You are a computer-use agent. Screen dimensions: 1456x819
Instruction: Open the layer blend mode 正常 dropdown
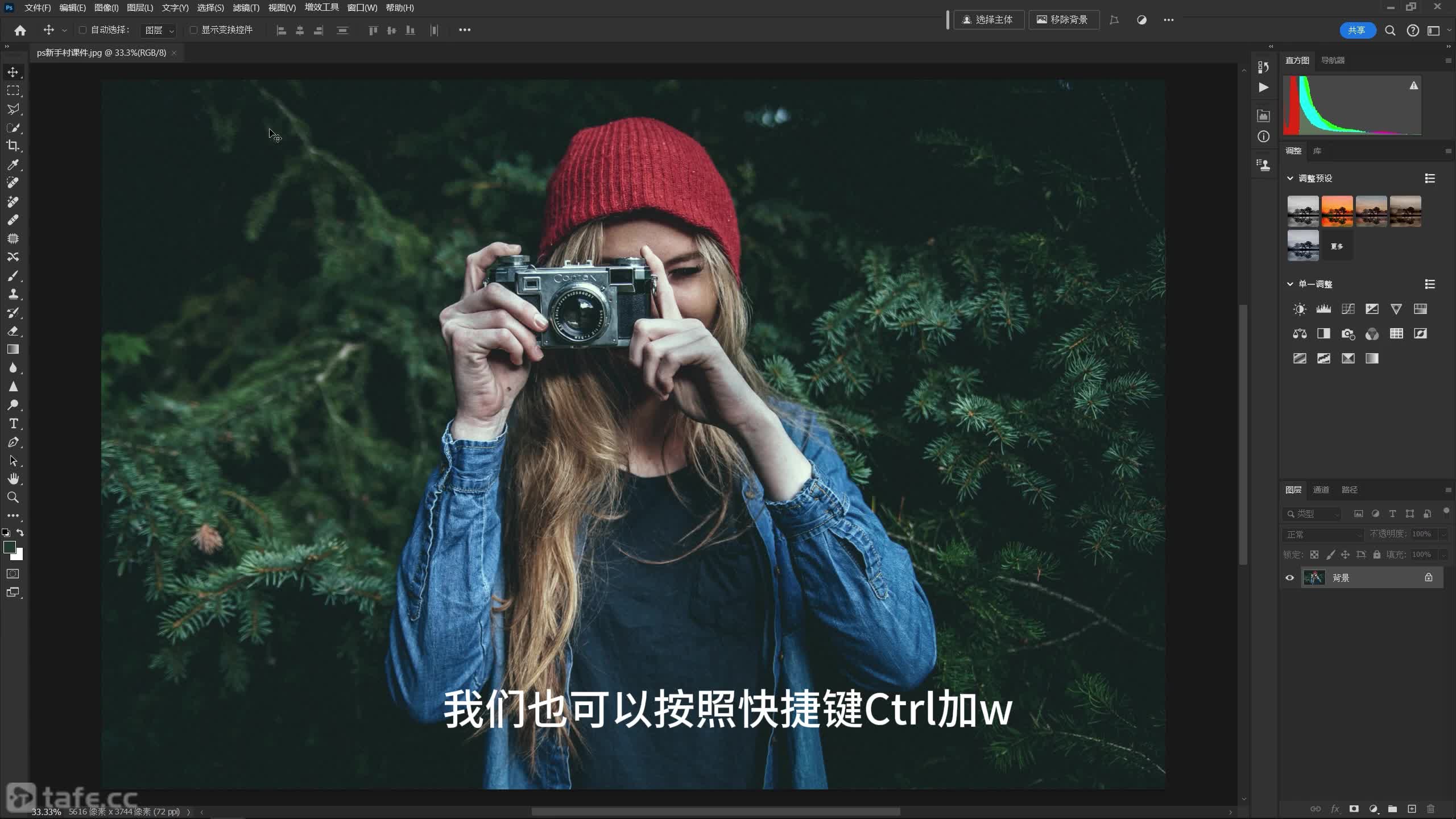pos(1323,535)
